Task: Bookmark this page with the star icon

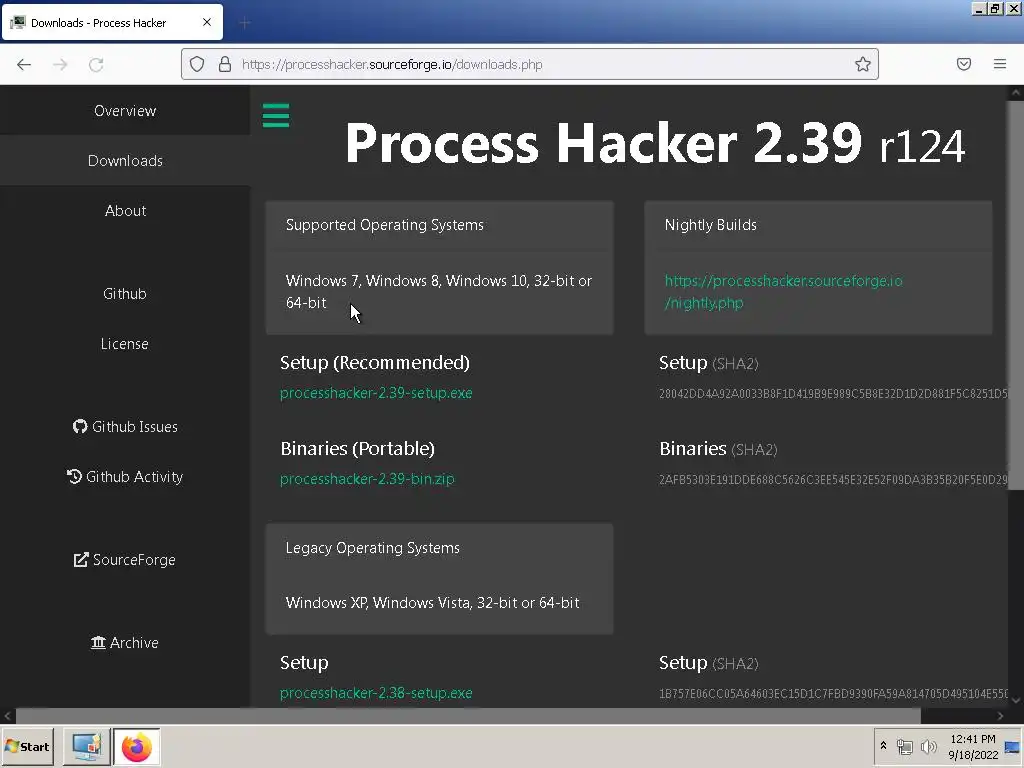Action: pyautogui.click(x=863, y=64)
